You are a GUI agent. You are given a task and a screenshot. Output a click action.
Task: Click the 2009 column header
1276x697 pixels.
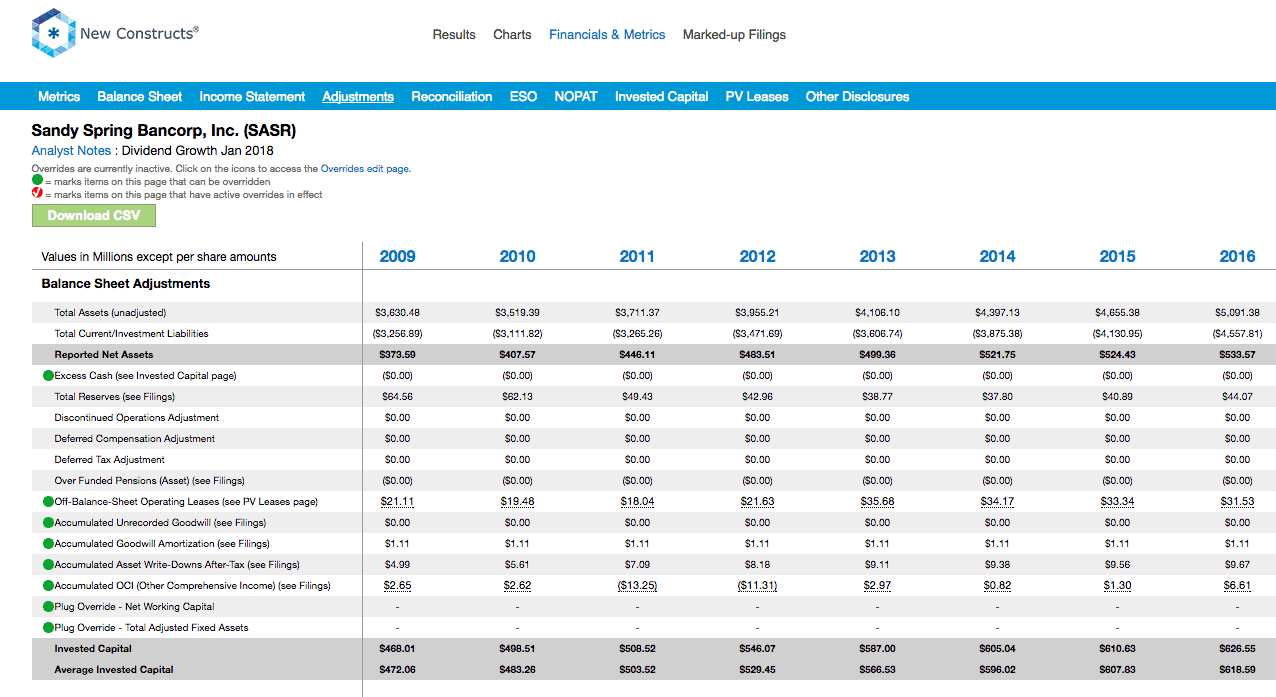(397, 257)
